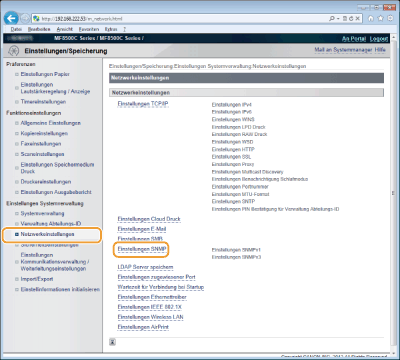Click the back-to-top arrow icon at page bottom
This screenshot has width=400, height=360.
pyautogui.click(x=113, y=342)
